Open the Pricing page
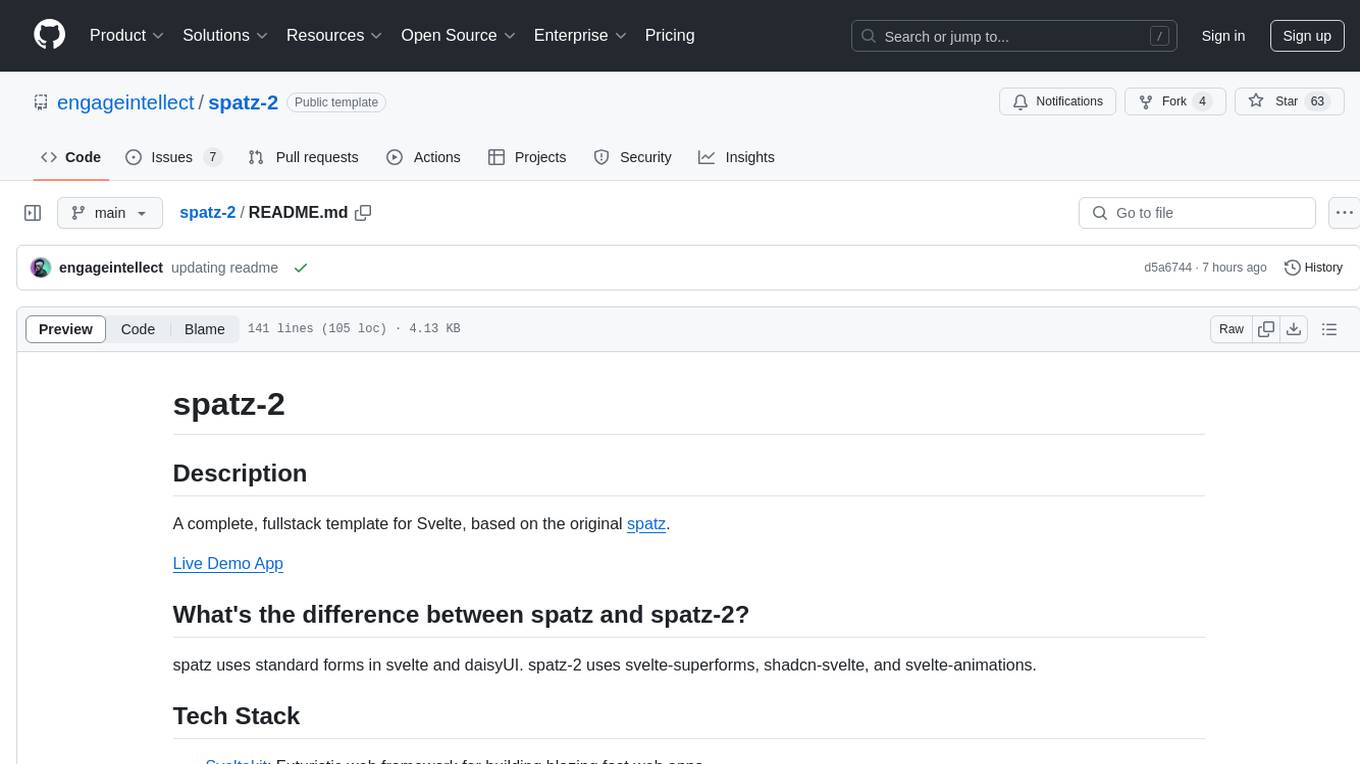This screenshot has width=1360, height=764. [670, 35]
